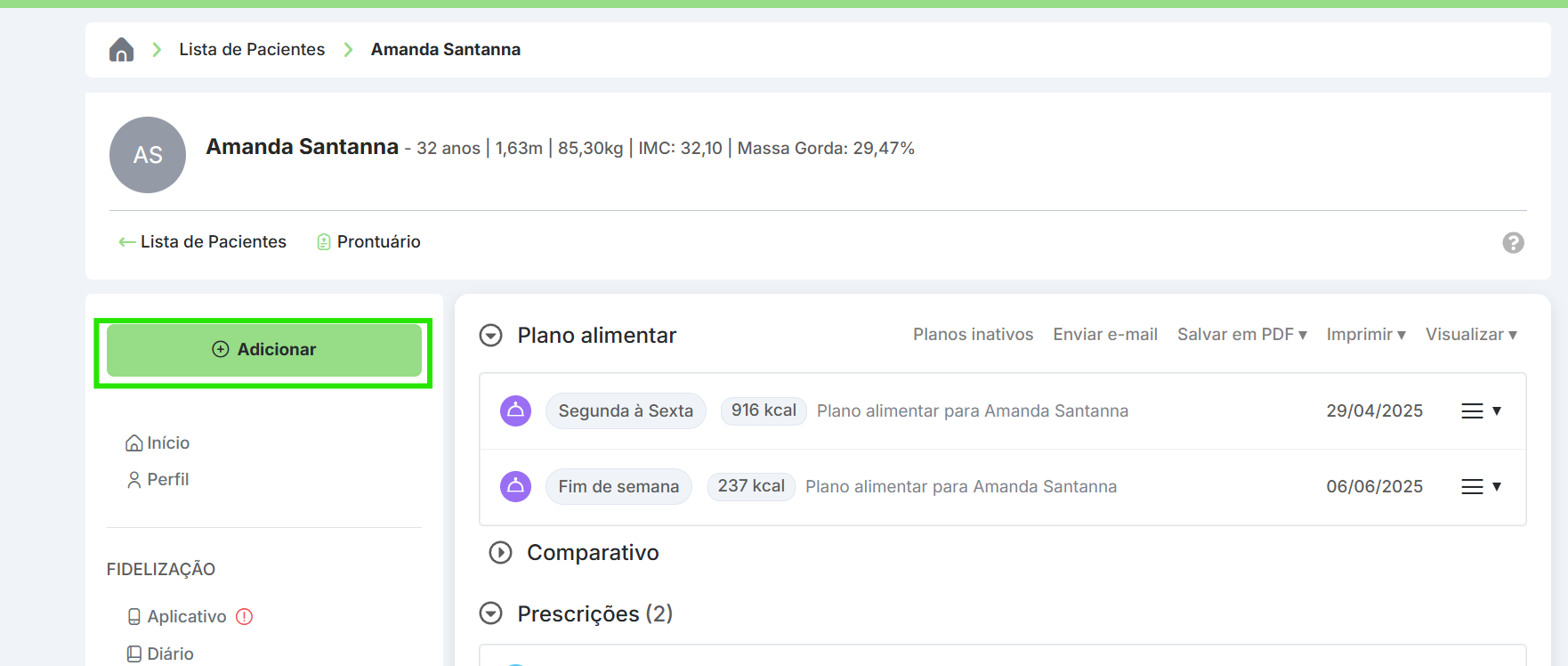The width and height of the screenshot is (1568, 666).
Task: Go back via Lista de Pacientes arrow link
Action: point(203,242)
